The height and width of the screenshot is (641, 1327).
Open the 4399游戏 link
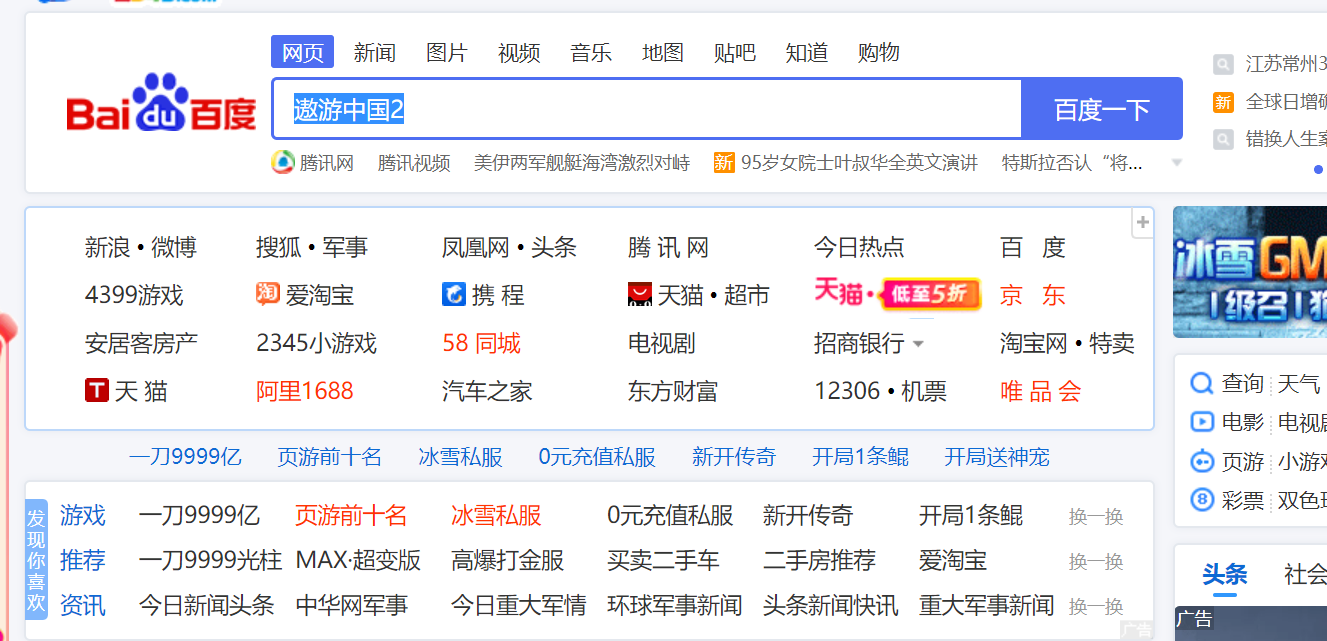[x=134, y=295]
